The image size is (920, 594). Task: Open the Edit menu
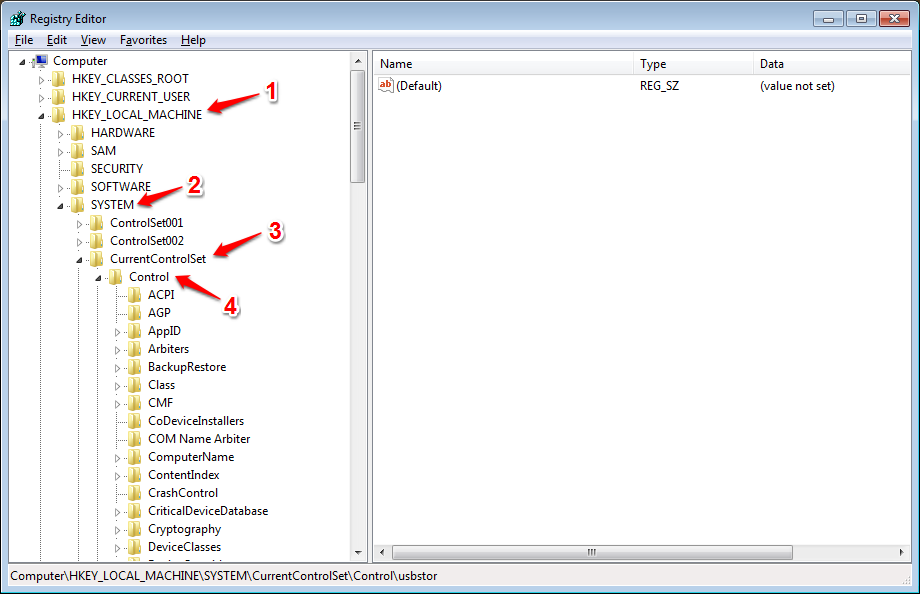point(57,40)
